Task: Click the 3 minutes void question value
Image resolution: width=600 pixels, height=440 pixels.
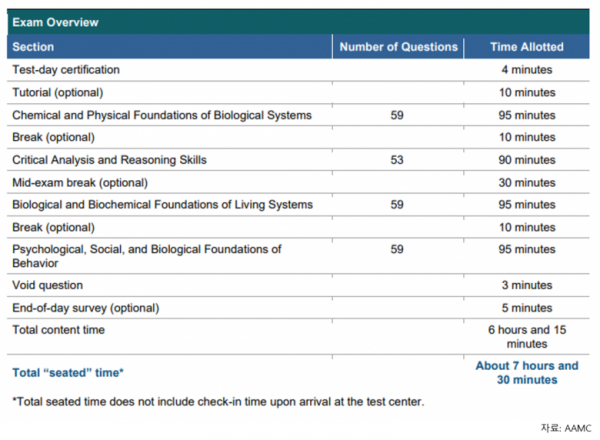Action: coord(527,285)
